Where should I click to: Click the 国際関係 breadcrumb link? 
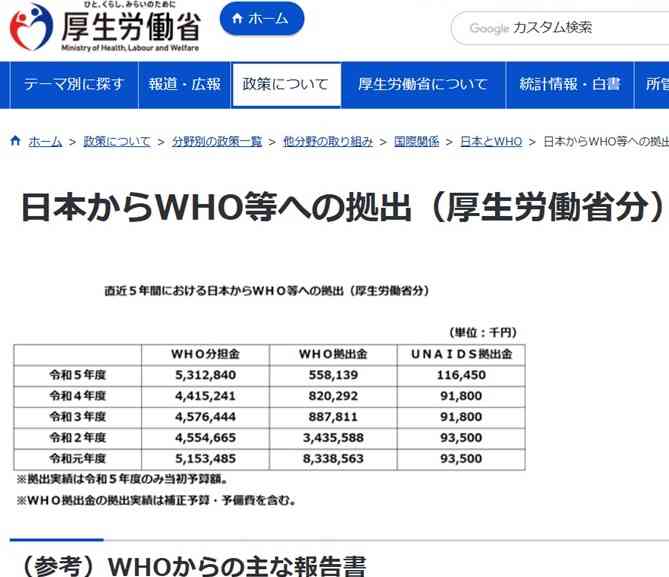(x=416, y=142)
